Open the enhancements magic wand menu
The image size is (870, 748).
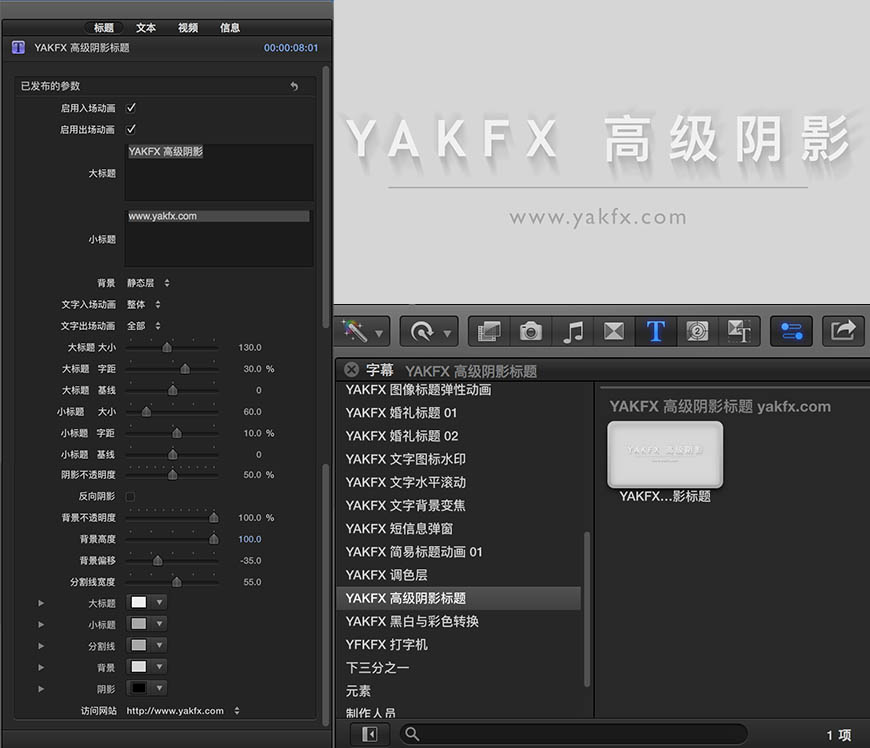pyautogui.click(x=363, y=331)
